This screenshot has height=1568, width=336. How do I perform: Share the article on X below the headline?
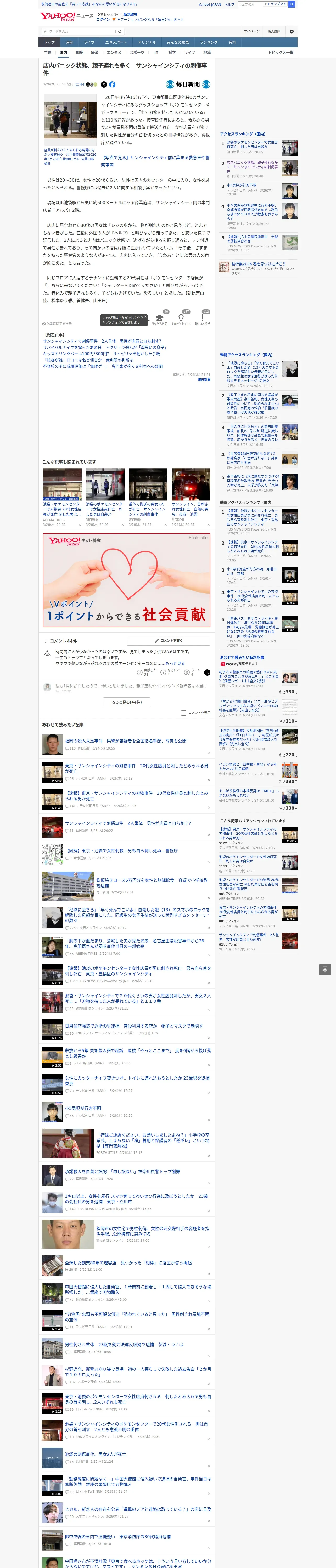(104, 85)
